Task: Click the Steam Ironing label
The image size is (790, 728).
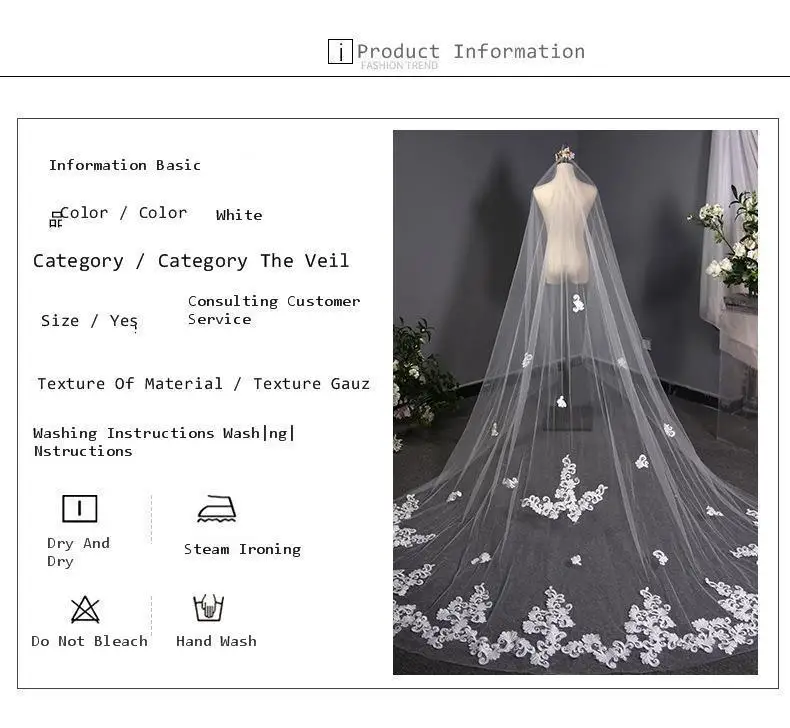Action: [242, 549]
